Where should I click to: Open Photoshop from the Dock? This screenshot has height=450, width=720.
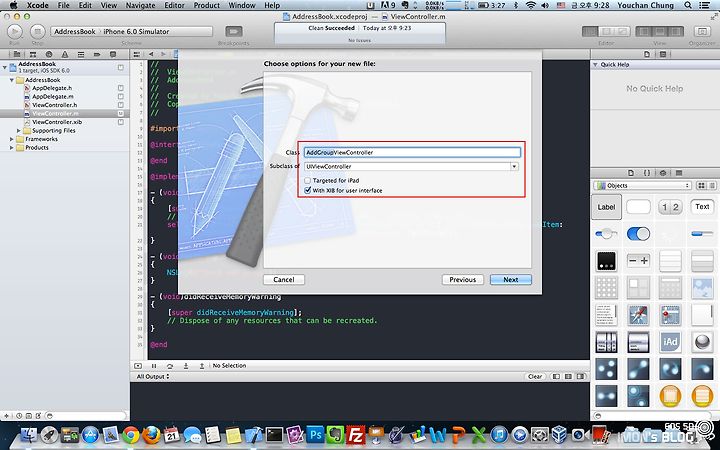tap(315, 434)
